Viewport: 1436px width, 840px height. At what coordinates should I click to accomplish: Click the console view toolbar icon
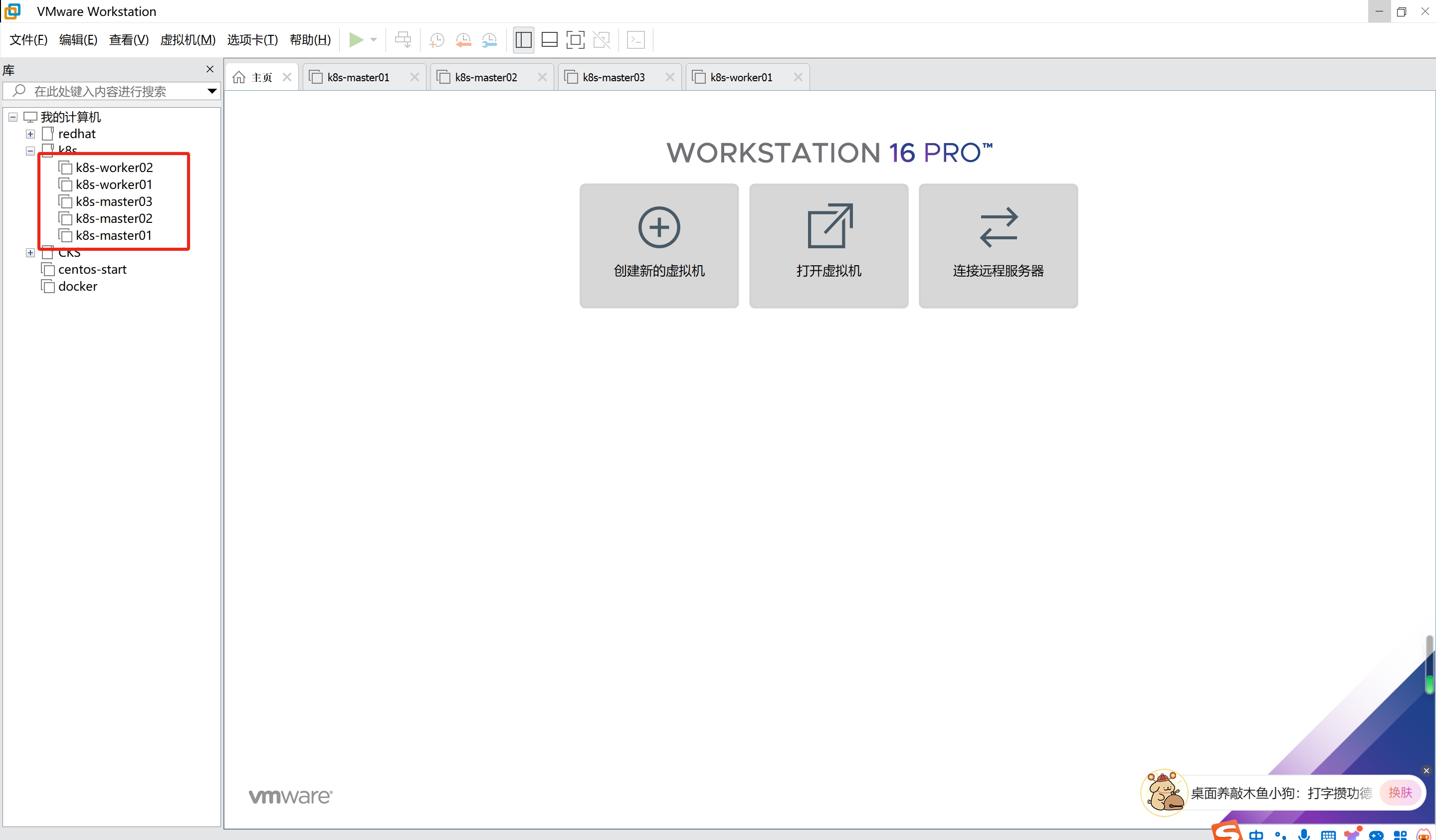636,40
